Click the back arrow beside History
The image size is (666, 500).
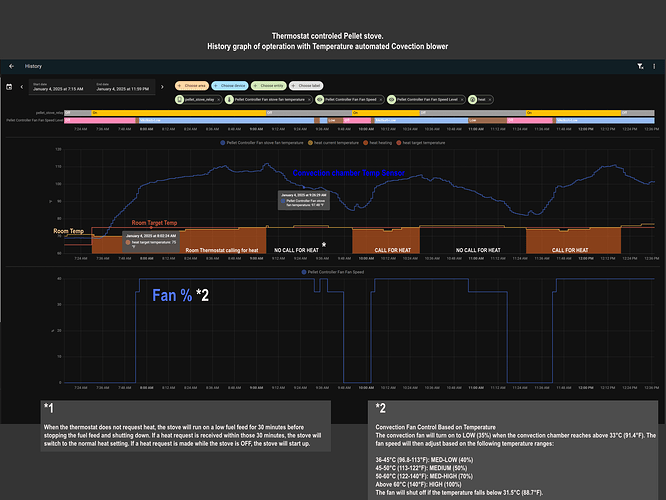[11, 66]
